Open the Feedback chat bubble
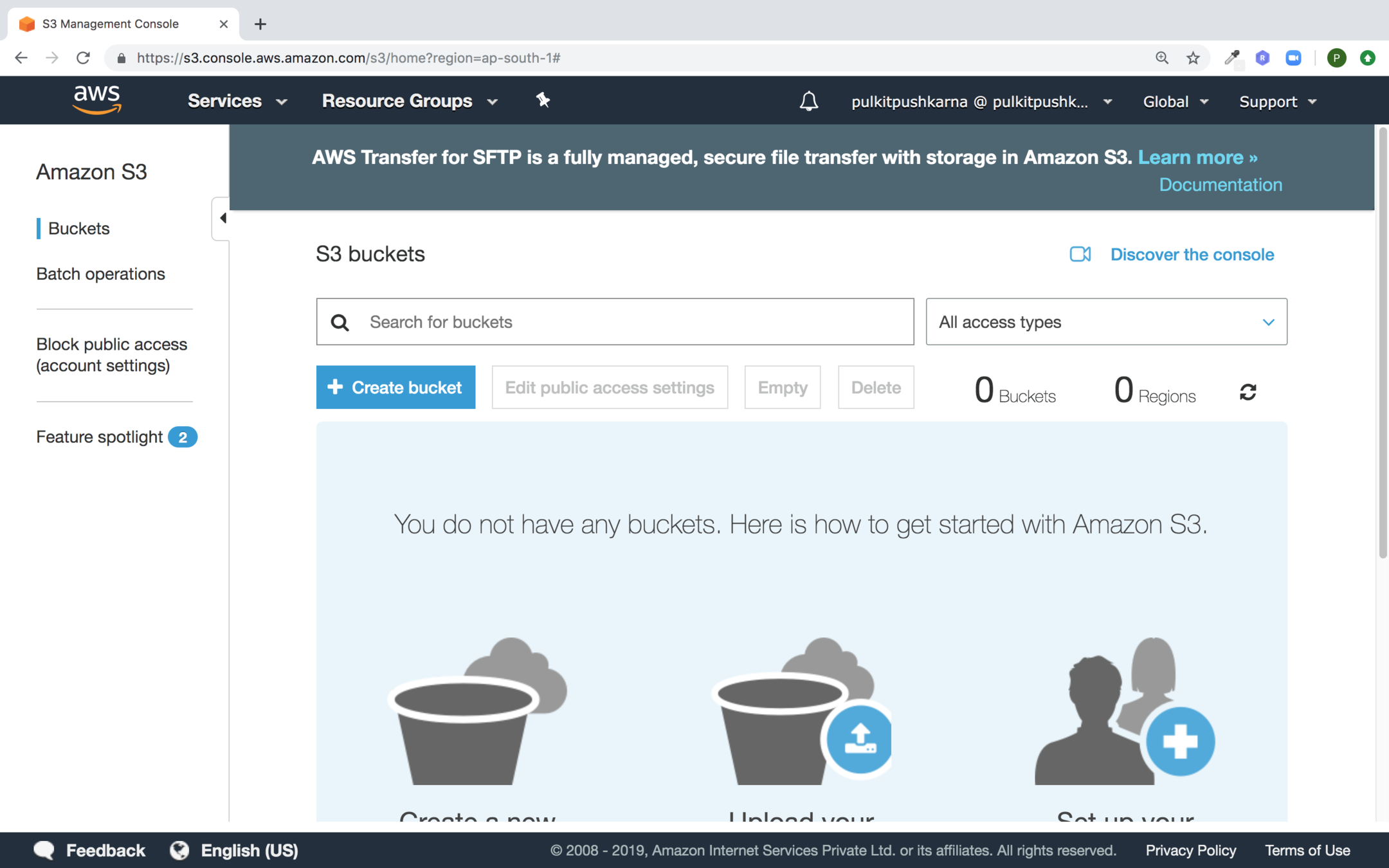This screenshot has height=868, width=1389. click(45, 850)
